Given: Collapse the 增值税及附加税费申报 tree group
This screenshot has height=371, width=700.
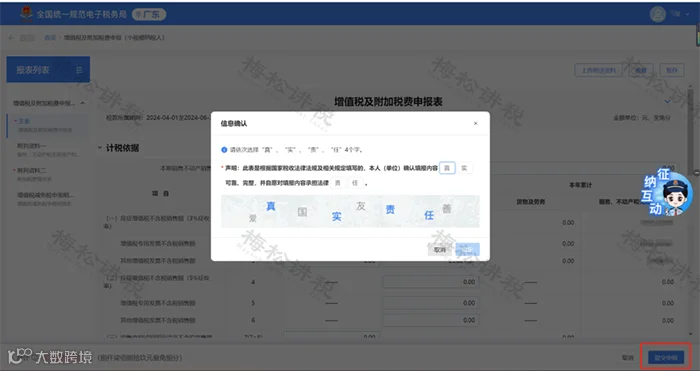Looking at the screenshot, I should pos(83,103).
